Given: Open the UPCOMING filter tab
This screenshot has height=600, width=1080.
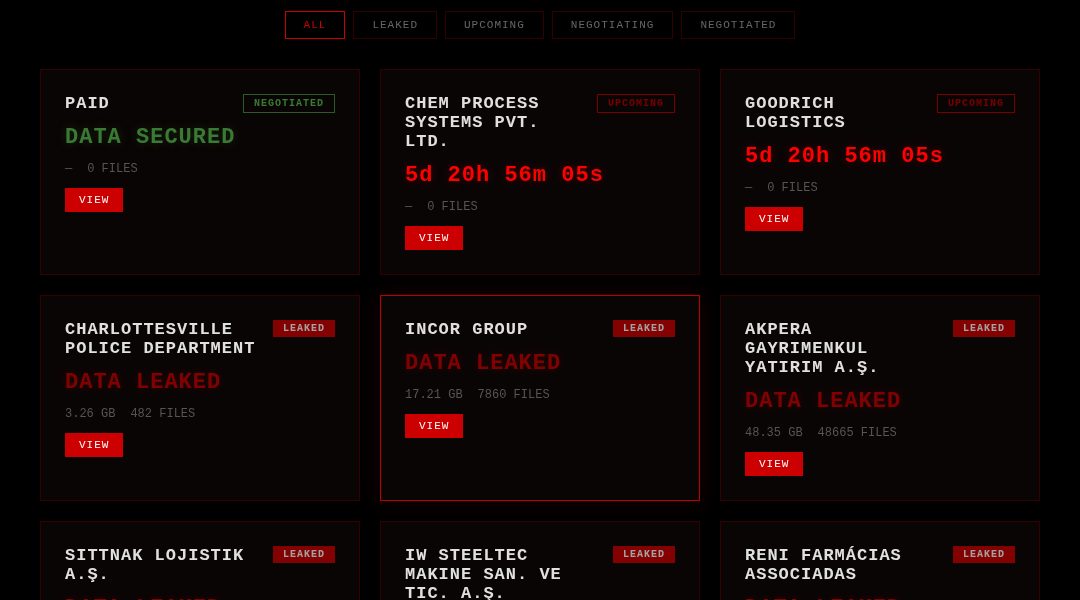Looking at the screenshot, I should [494, 25].
